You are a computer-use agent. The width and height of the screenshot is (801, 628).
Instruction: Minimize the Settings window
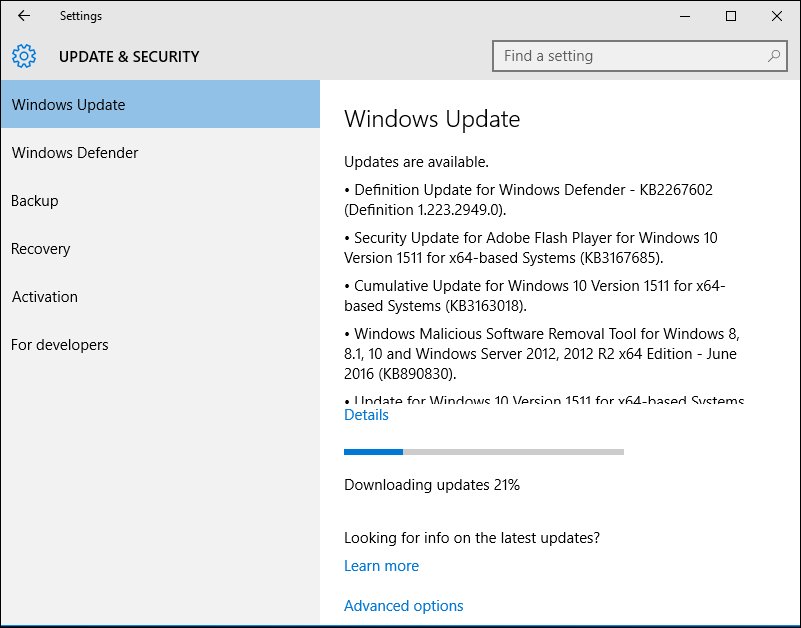coord(685,16)
